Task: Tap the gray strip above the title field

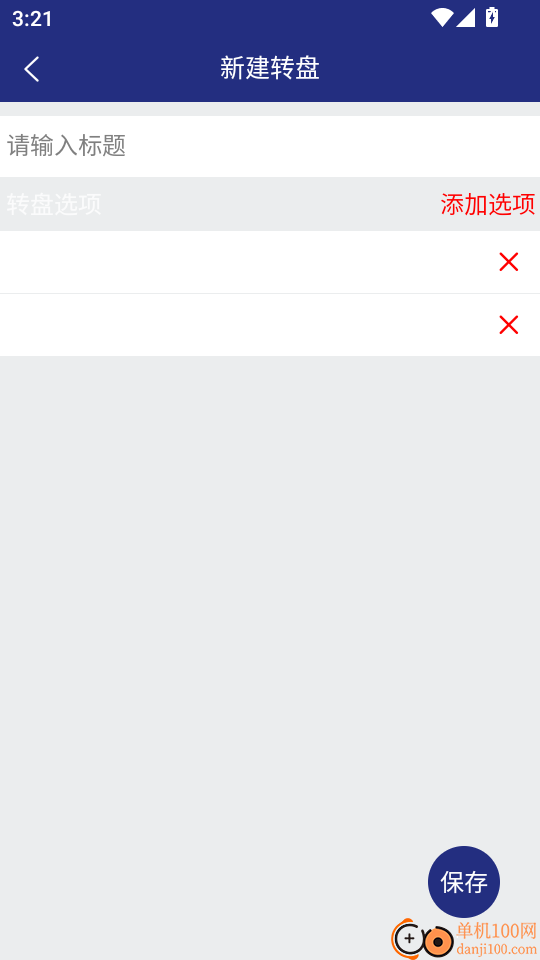Action: point(270,109)
